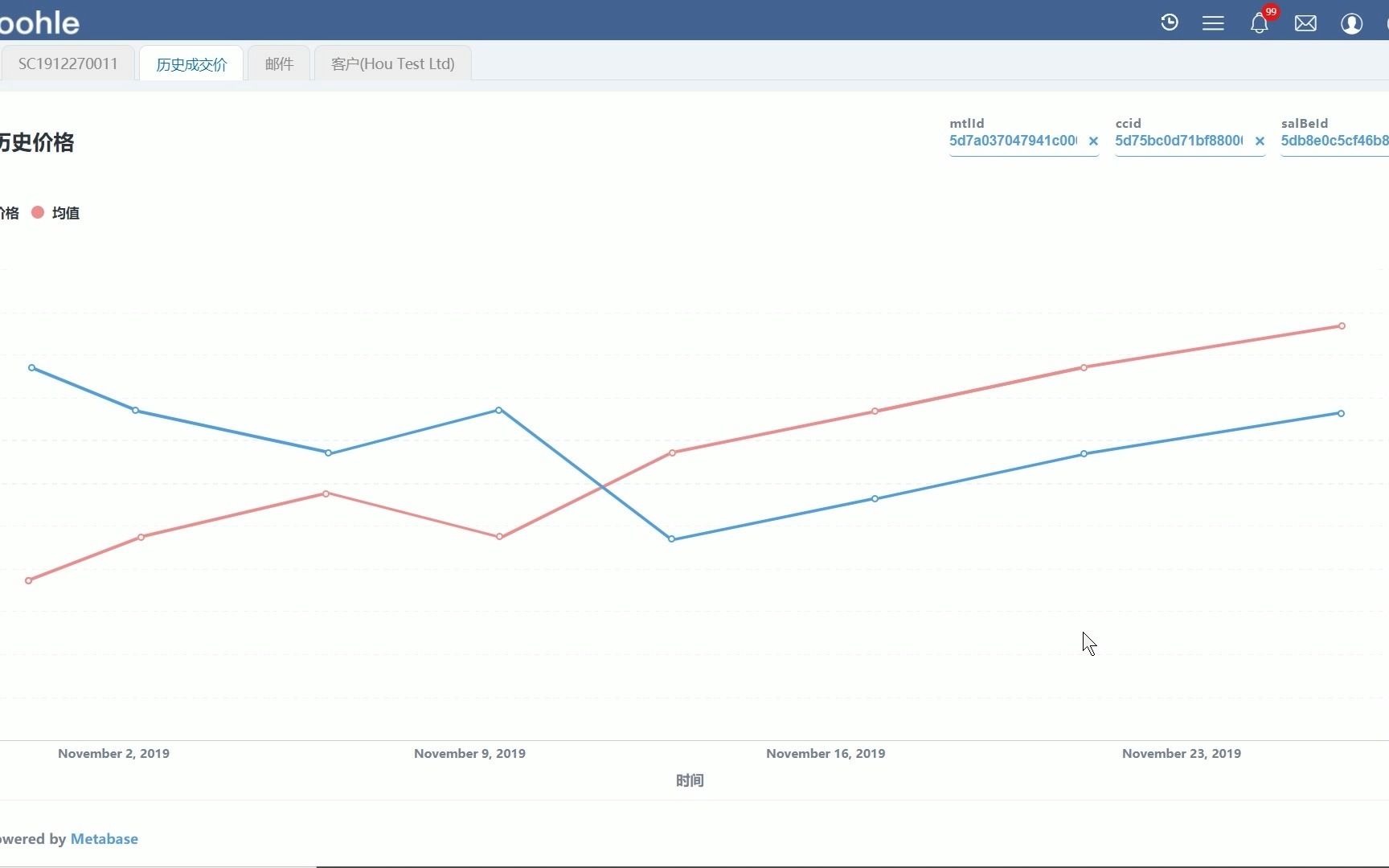Click the 均值 legend label text
1389x868 pixels.
(66, 213)
